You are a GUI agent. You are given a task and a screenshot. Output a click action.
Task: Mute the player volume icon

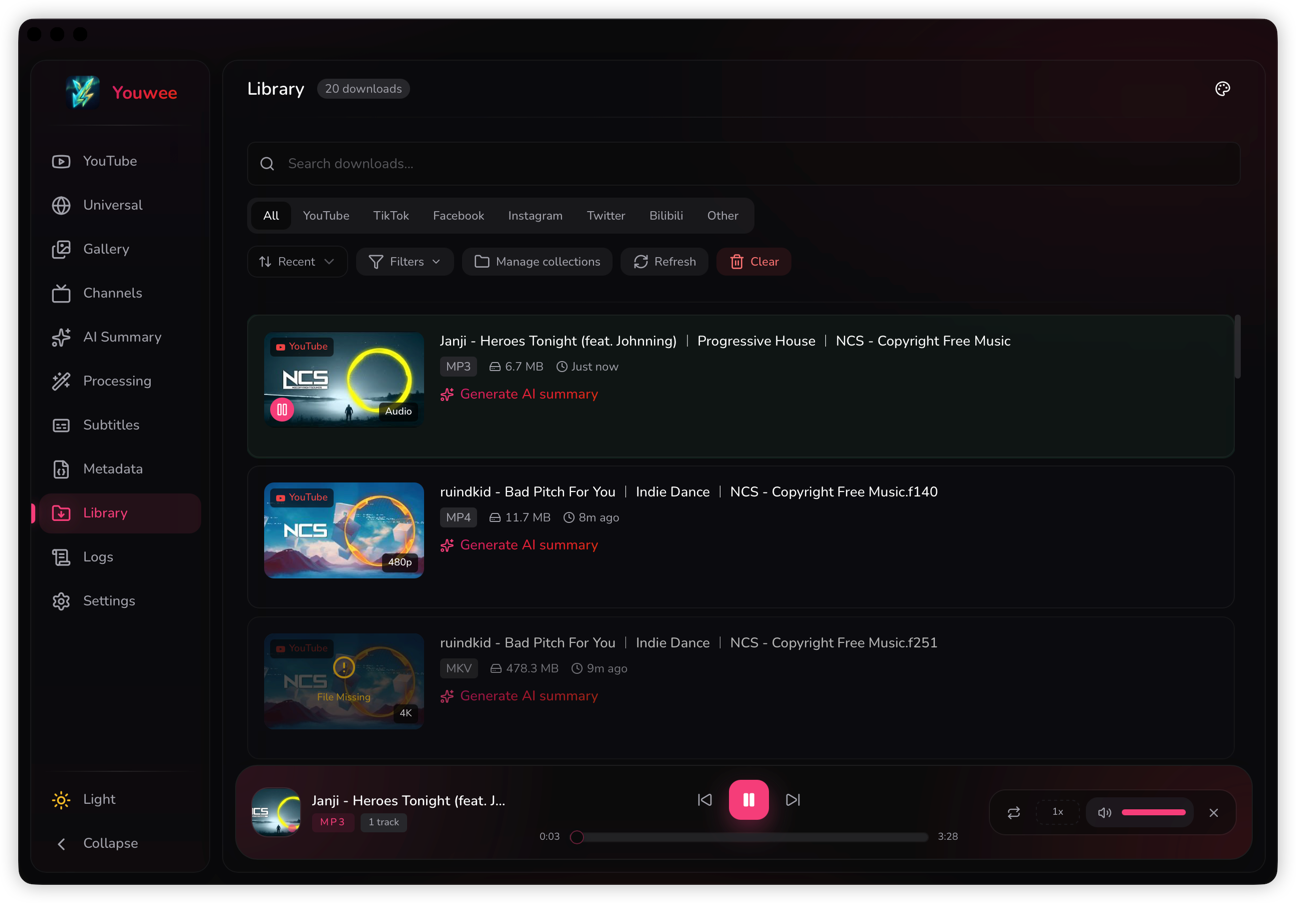1104,813
